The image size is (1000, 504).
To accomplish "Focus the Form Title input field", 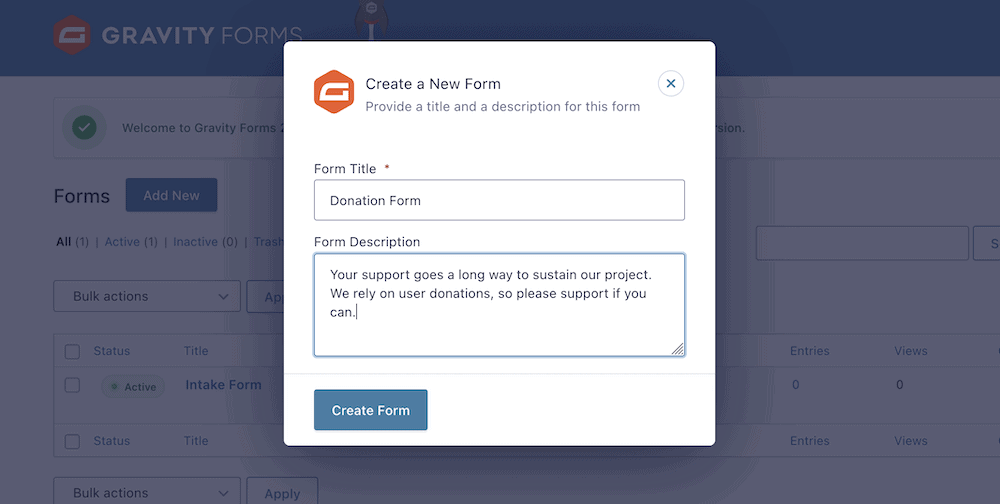I will 499,200.
